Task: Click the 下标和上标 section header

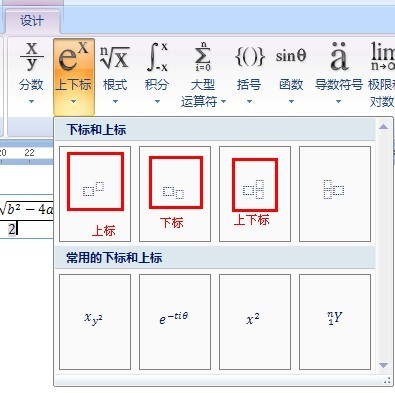Action: click(215, 130)
